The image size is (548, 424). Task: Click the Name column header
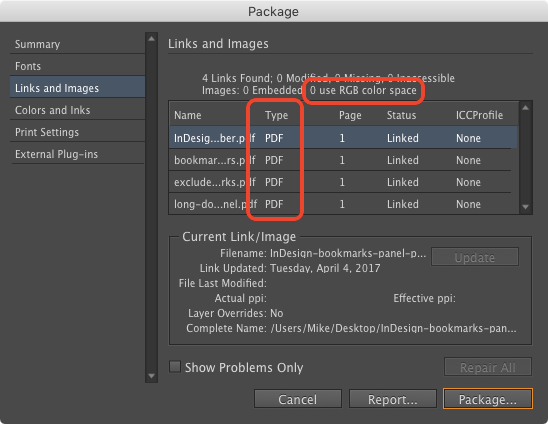(x=188, y=115)
